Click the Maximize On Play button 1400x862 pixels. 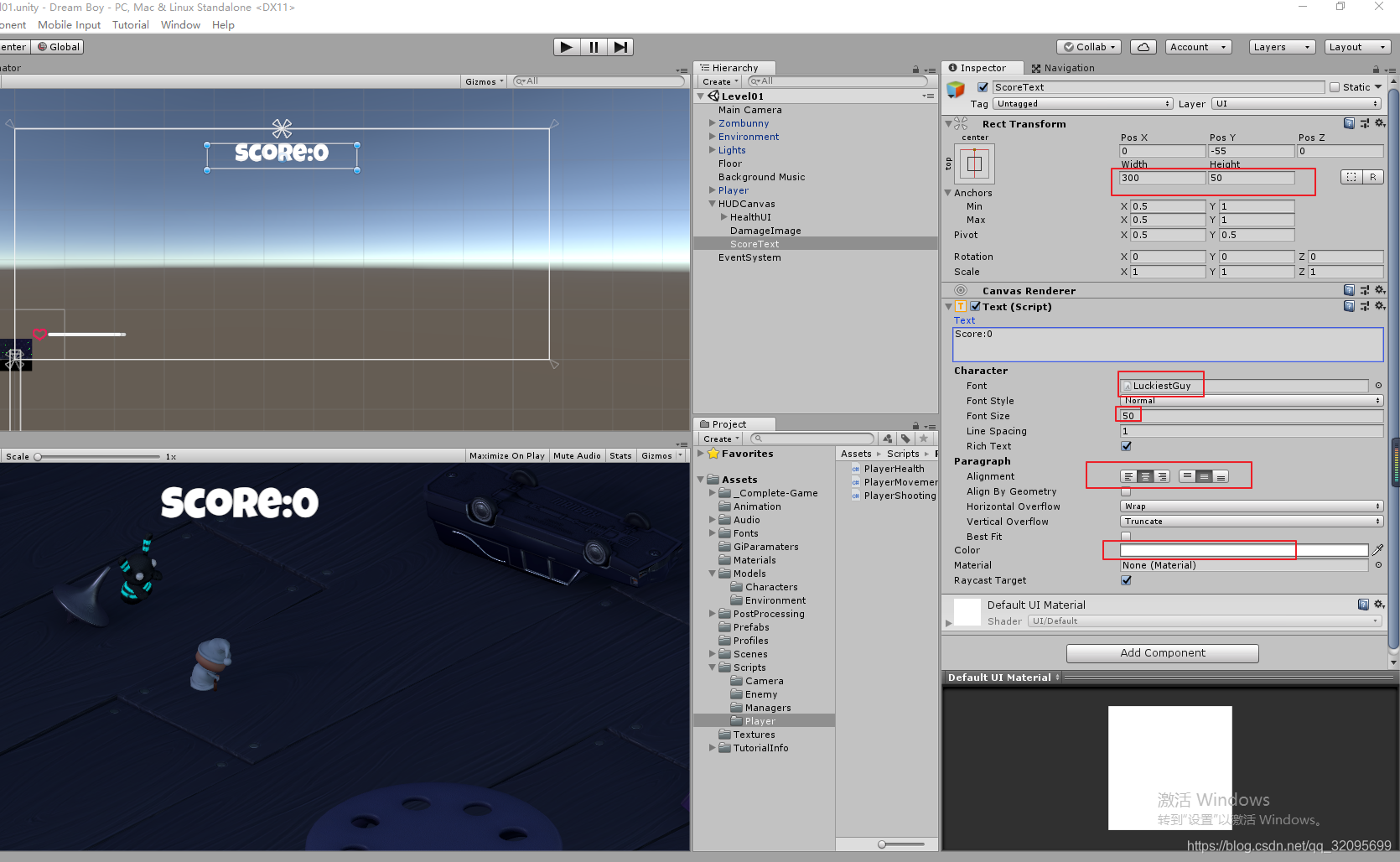(506, 456)
